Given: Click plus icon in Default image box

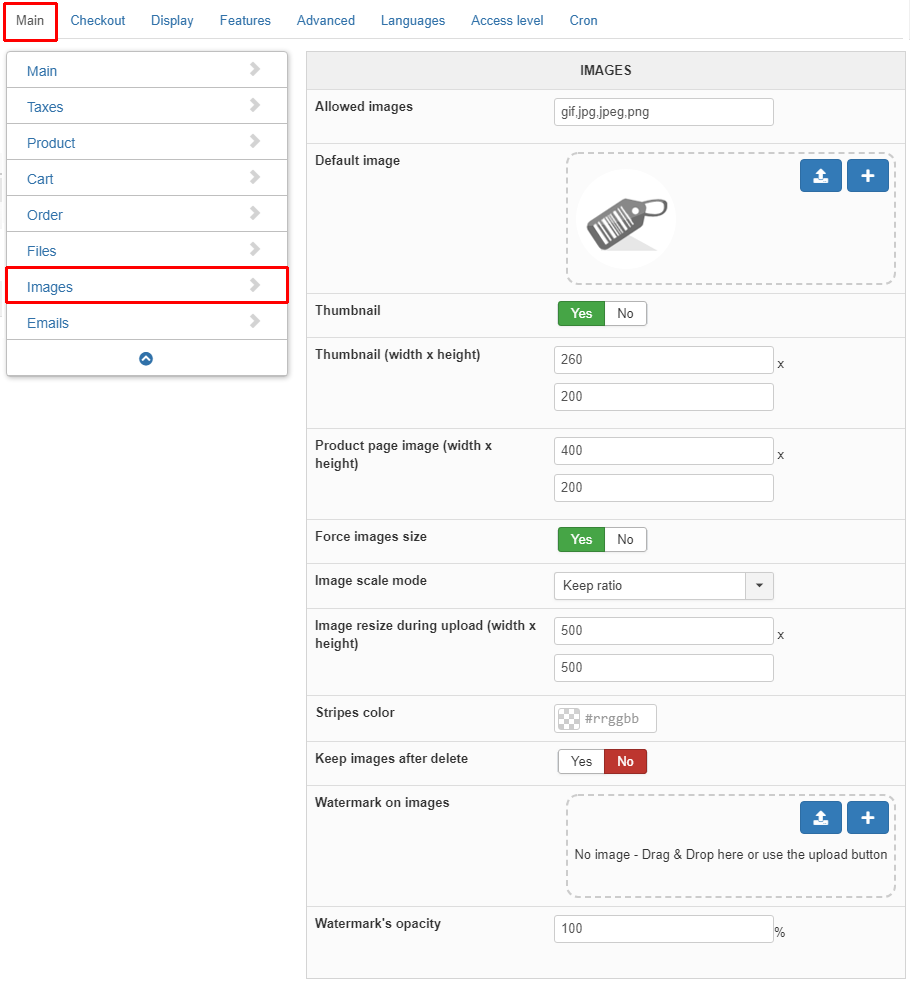Looking at the screenshot, I should click(x=867, y=176).
